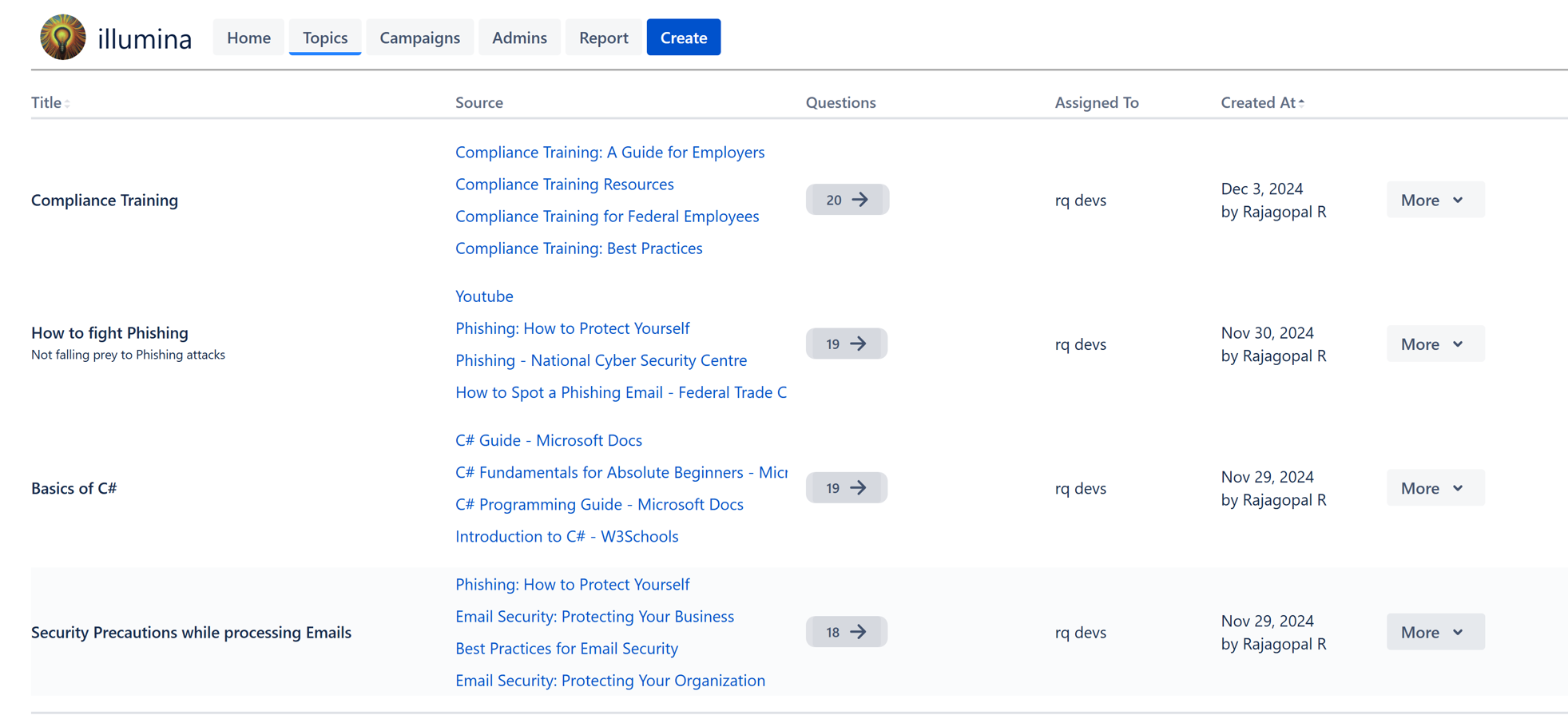Screen dimensions: 1568x719
Task: Open the 18 questions arrow for Email Security topic
Action: click(x=846, y=632)
